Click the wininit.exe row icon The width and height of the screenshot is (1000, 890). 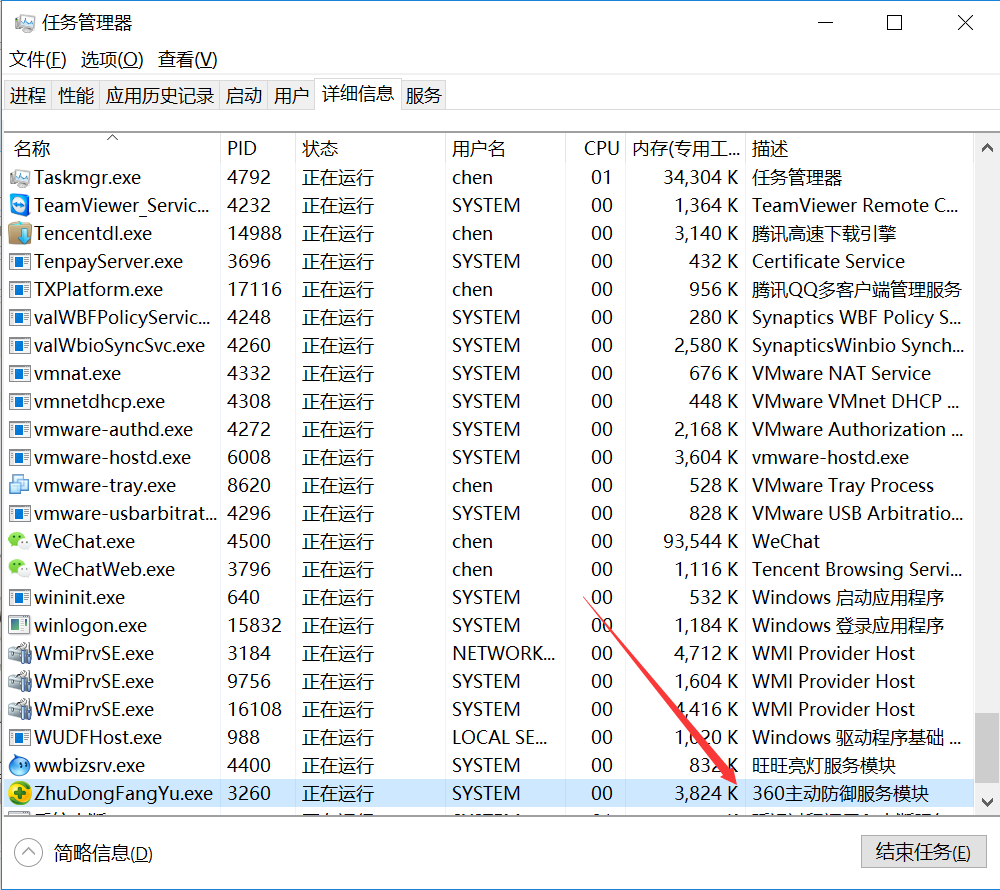coord(20,597)
